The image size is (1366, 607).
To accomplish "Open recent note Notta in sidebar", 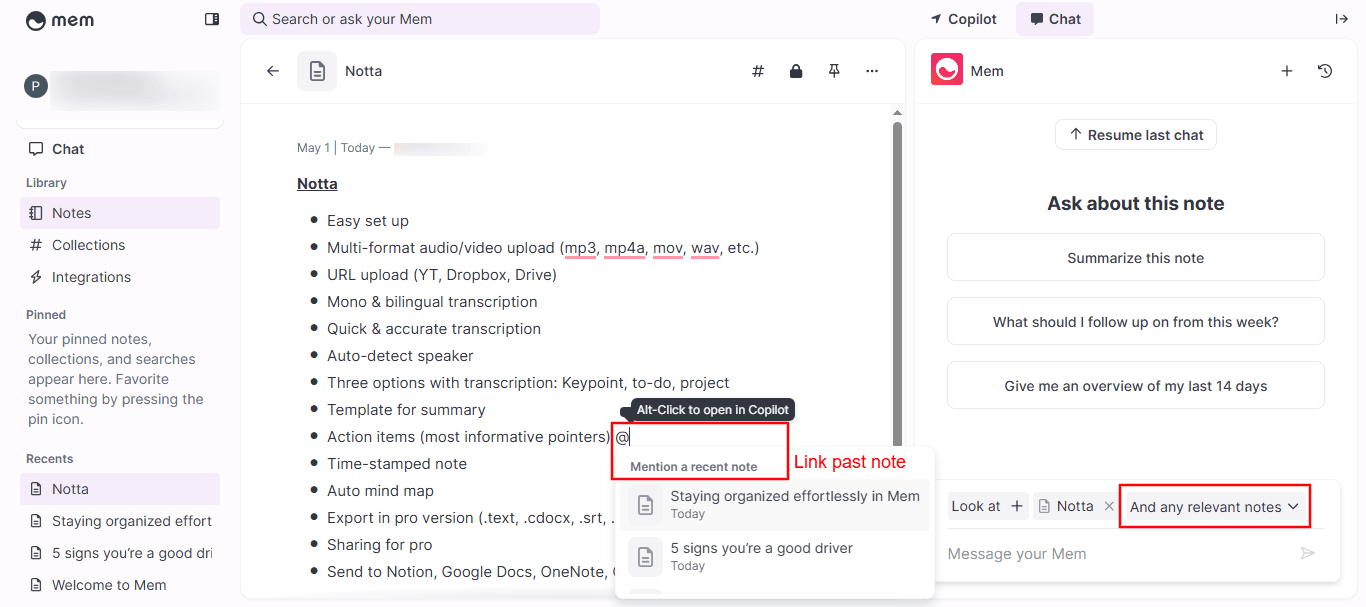I will (x=120, y=489).
